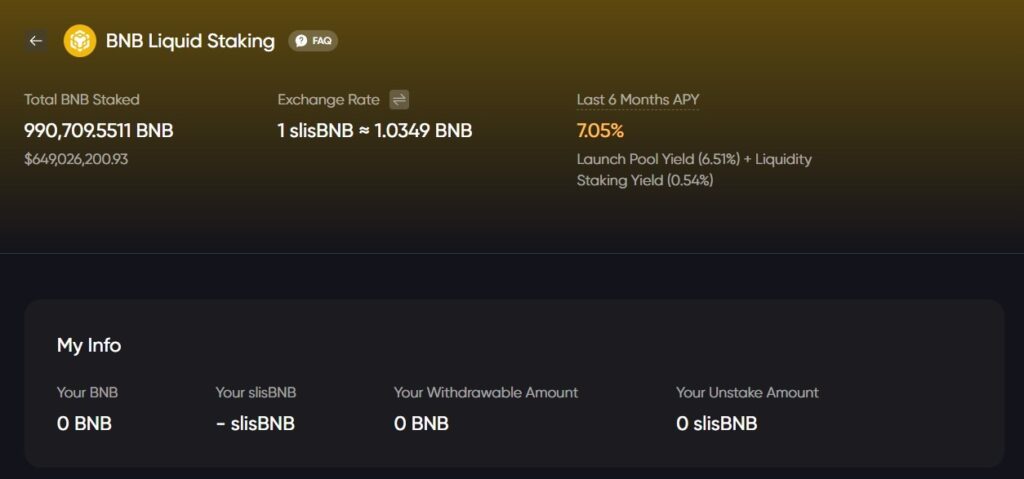
Task: Click the yellow BNB logo icon
Action: click(80, 41)
